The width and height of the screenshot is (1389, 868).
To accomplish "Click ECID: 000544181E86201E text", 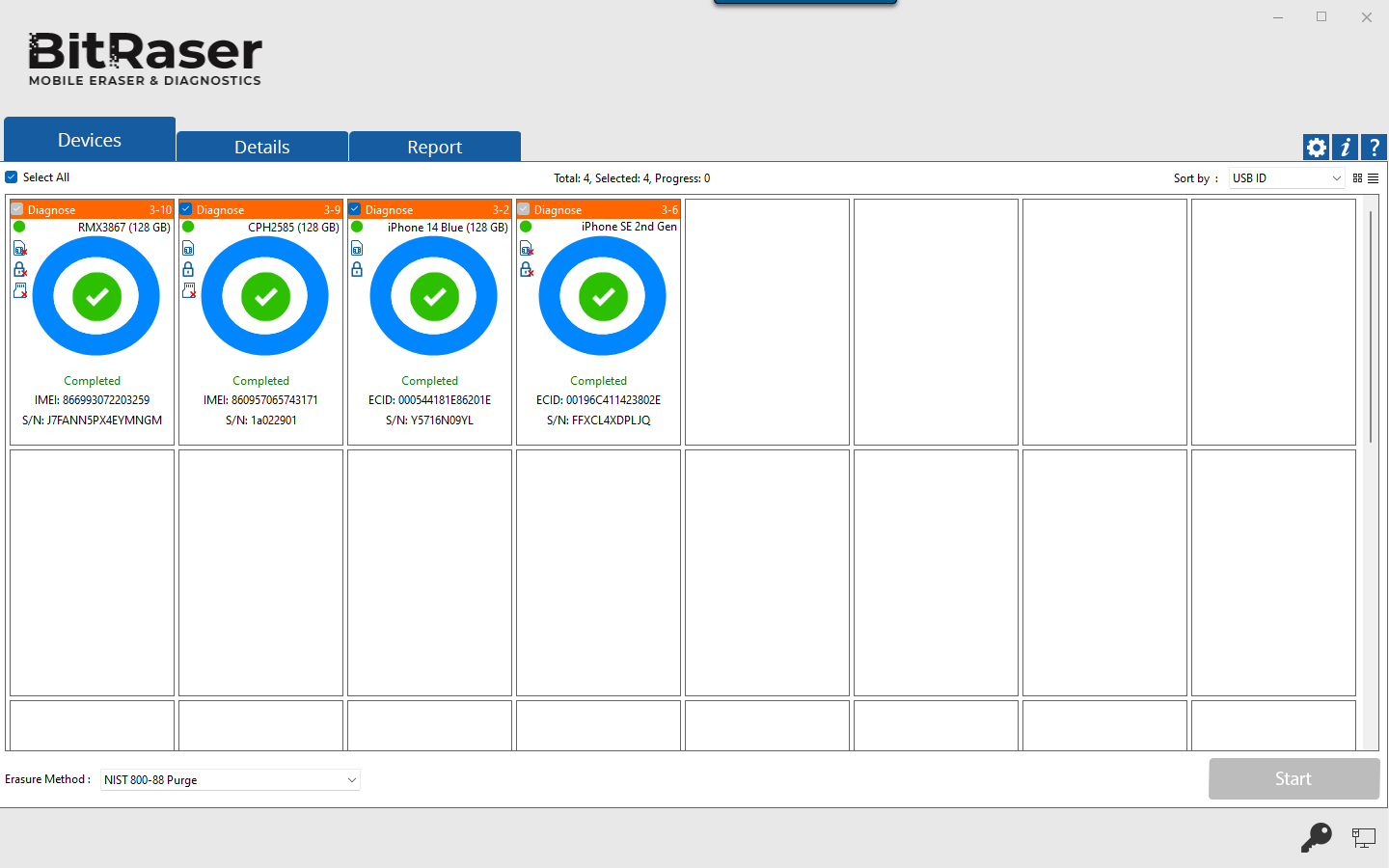I will coord(429,400).
